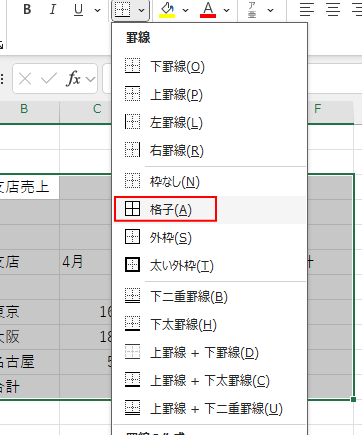Apply the yellow fill color
Screen dimensions: 362x435
(167, 10)
